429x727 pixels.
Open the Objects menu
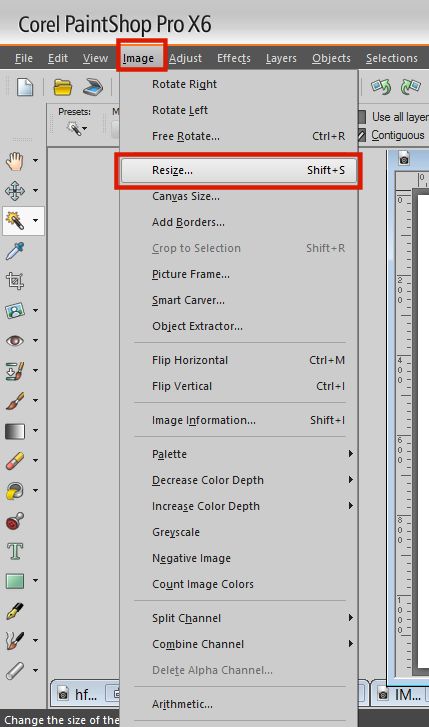click(x=331, y=58)
